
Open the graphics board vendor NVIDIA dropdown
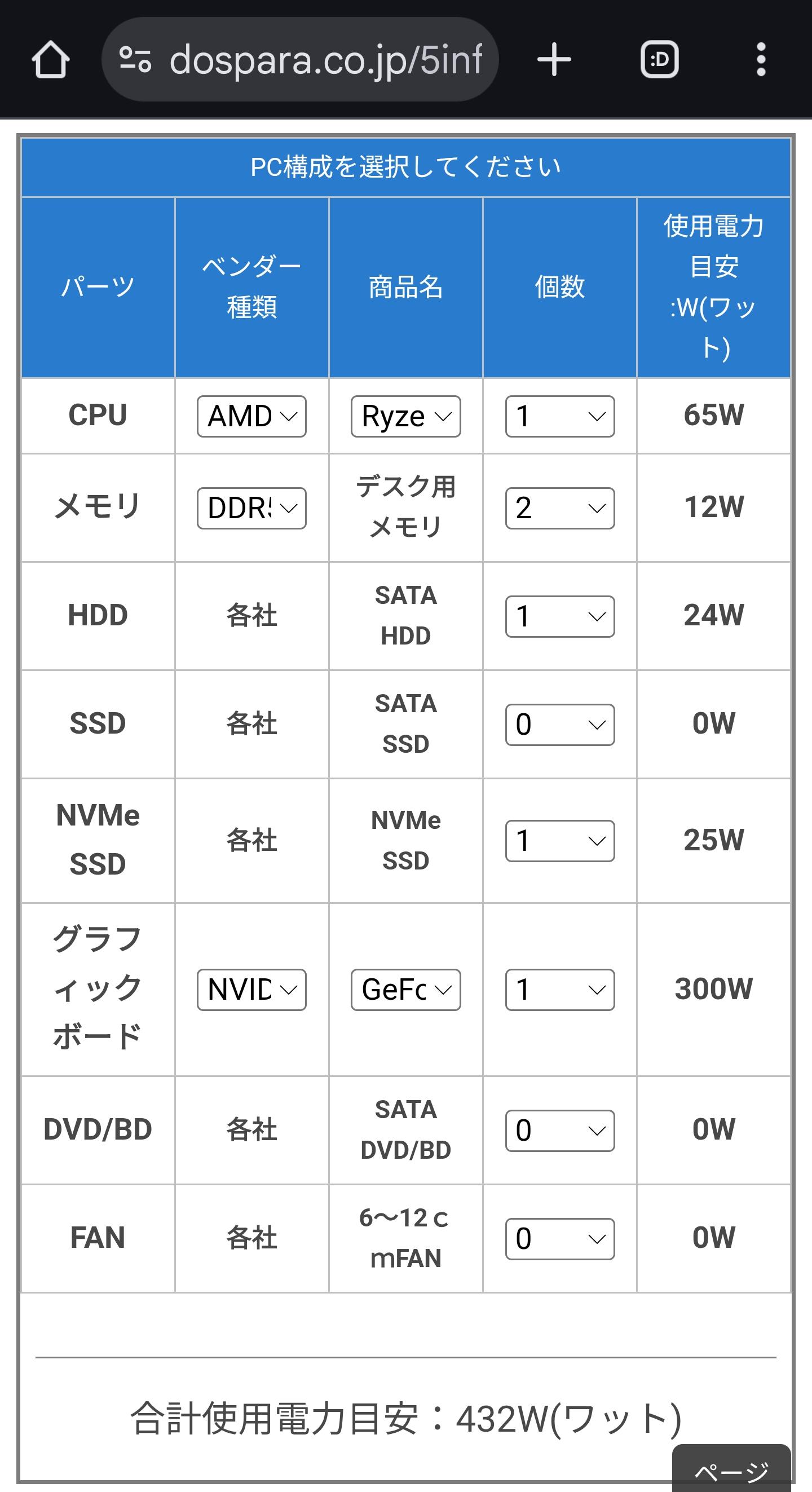point(251,990)
